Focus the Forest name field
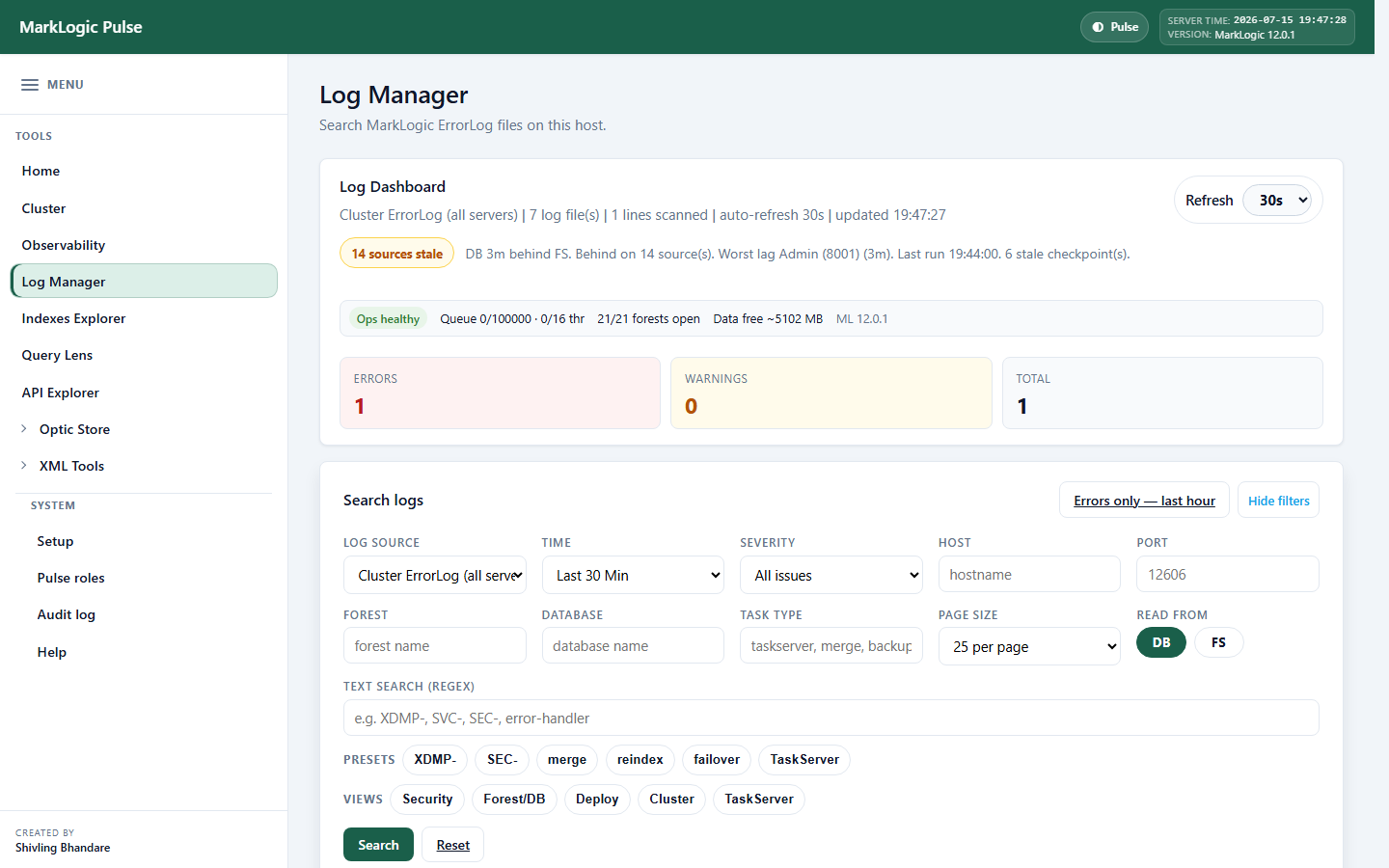This screenshot has height=868, width=1389. coord(435,645)
